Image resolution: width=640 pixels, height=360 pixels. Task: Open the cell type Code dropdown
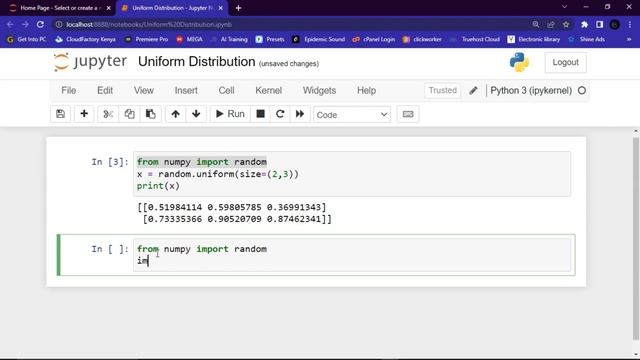point(352,115)
